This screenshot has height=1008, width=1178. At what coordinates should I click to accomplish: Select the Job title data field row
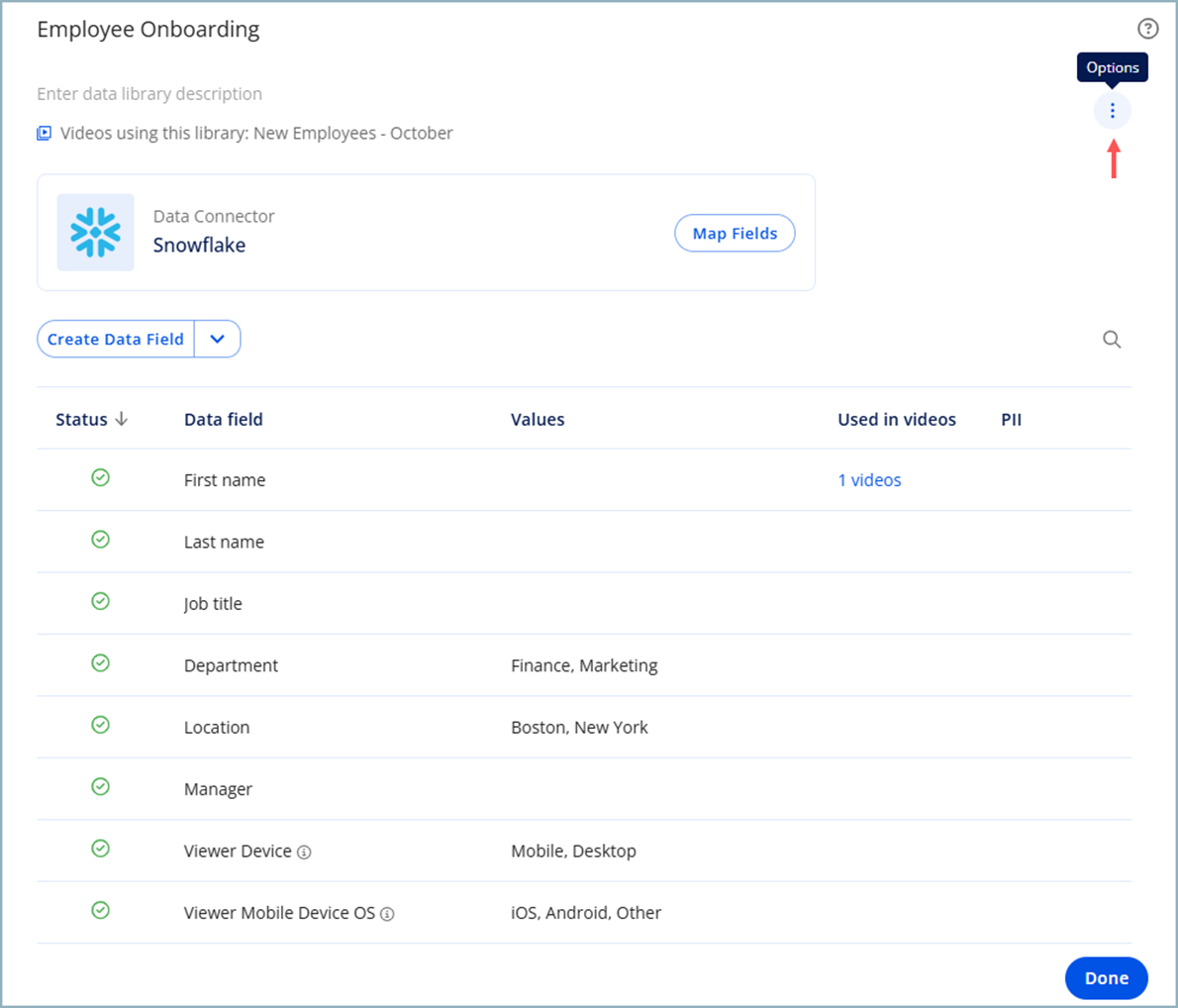213,604
